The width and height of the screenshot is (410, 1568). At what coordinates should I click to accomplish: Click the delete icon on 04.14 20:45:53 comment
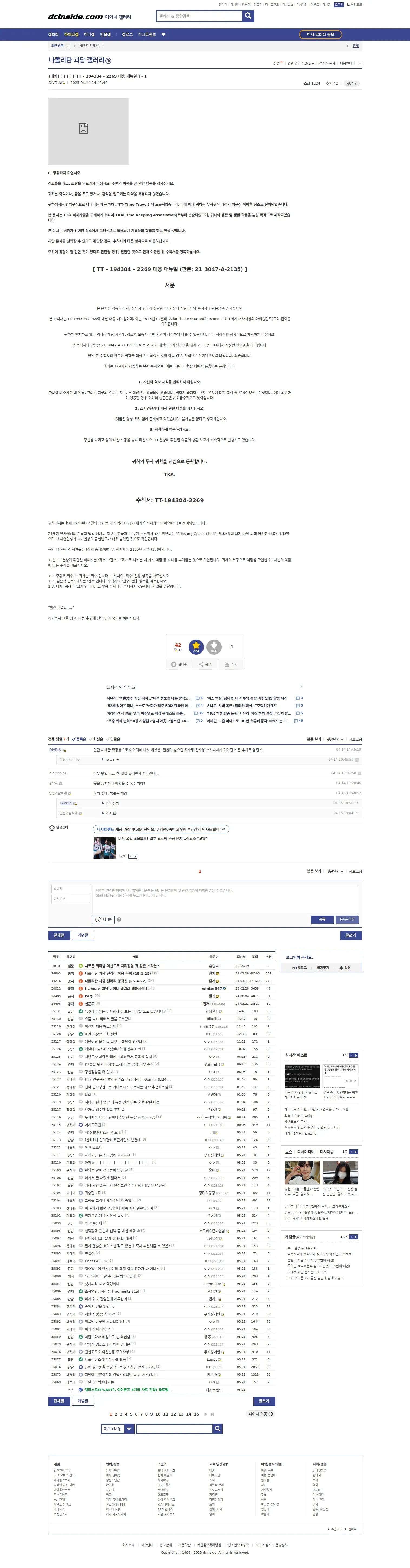pos(357,760)
